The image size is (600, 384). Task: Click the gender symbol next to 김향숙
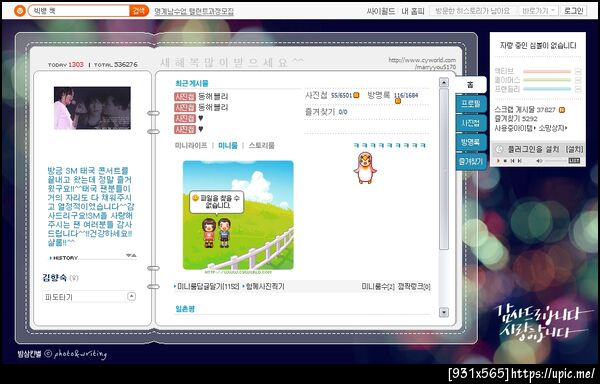pyautogui.click(x=74, y=278)
